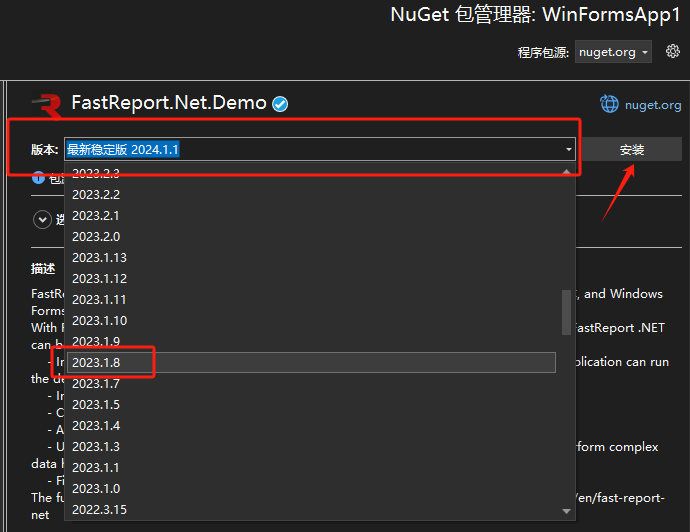Image resolution: width=690 pixels, height=532 pixels.
Task: Click the FastReport.Net.Demo package logo
Action: 47,105
